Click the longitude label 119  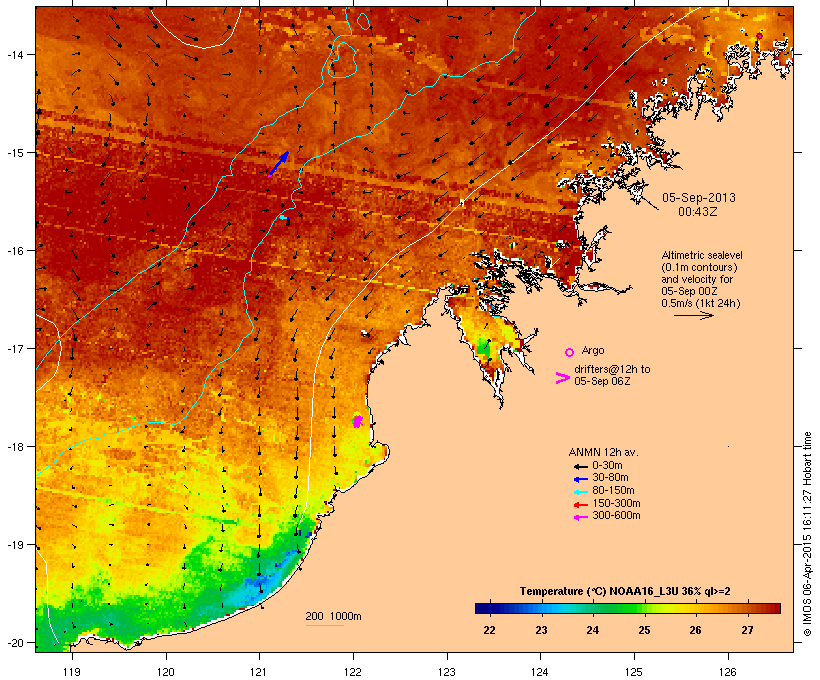pos(72,672)
